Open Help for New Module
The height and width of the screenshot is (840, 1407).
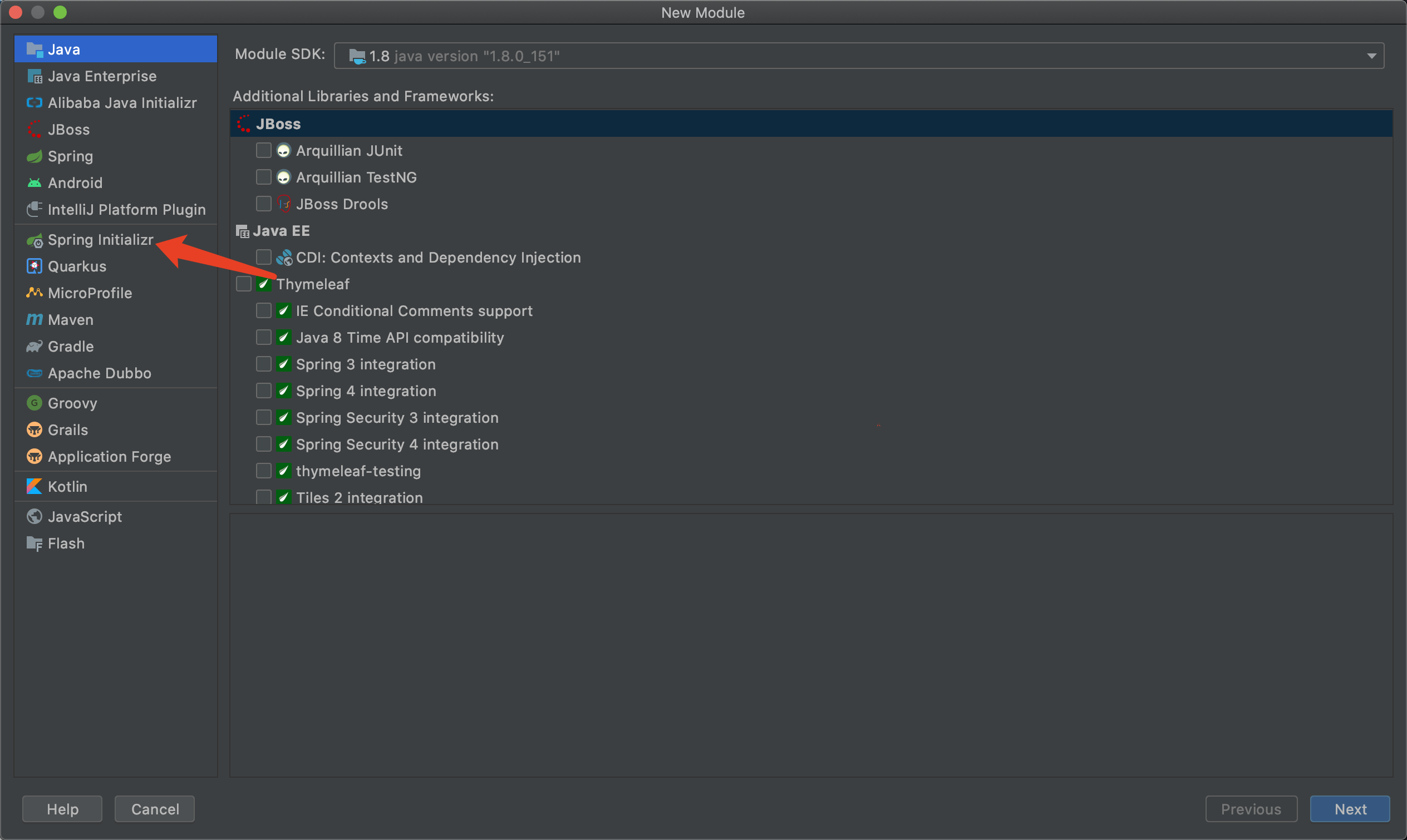click(x=62, y=809)
